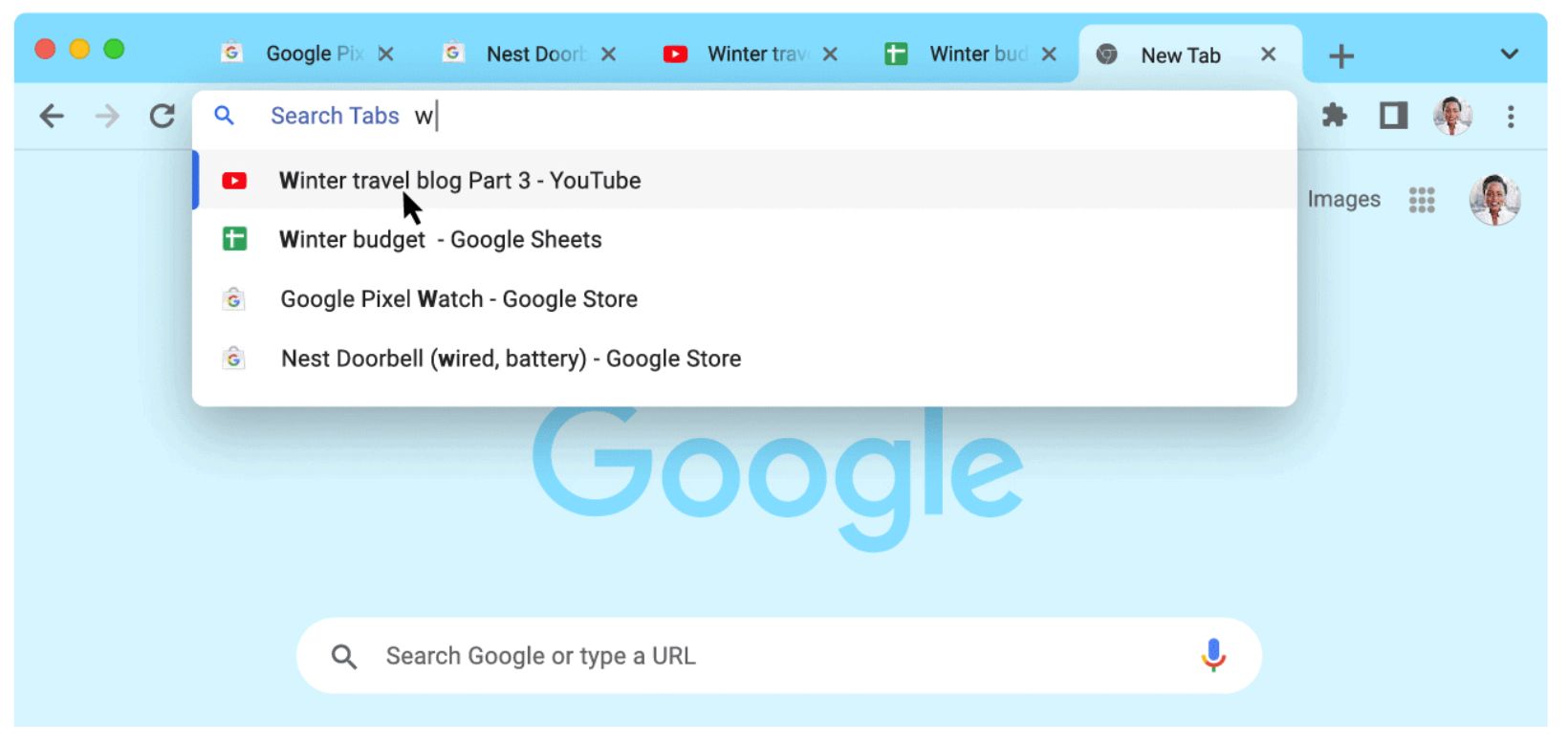Click the magnifier icon in Google search box
Screen dimensions: 1568x742
344,656
